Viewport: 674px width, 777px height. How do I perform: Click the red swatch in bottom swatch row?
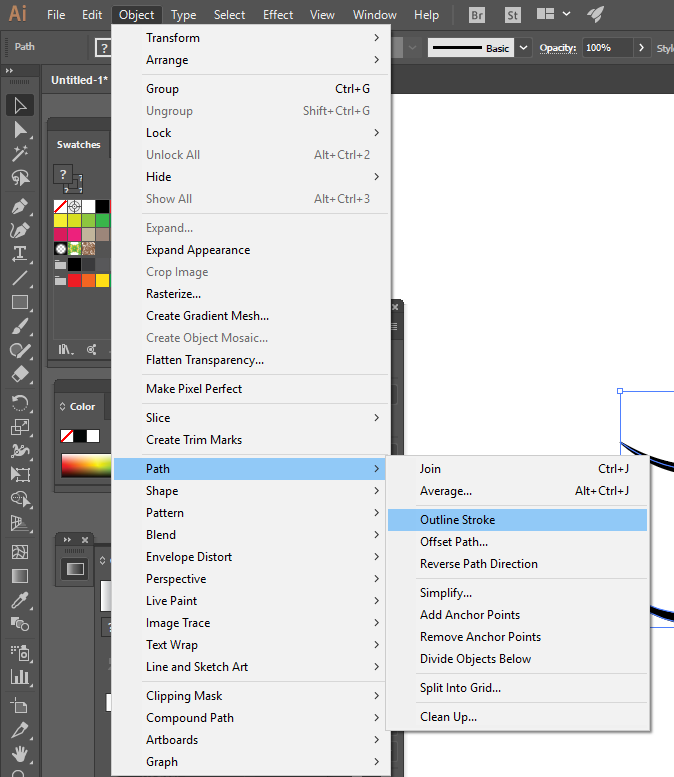(x=74, y=280)
